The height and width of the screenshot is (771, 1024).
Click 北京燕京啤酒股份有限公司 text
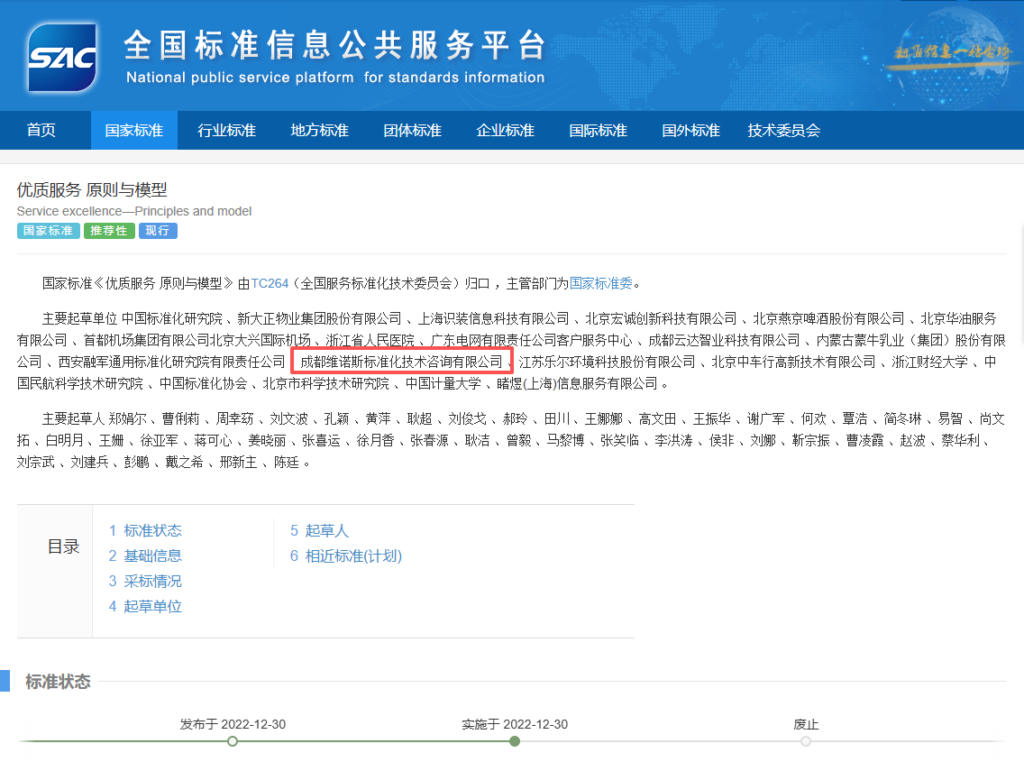(829, 319)
